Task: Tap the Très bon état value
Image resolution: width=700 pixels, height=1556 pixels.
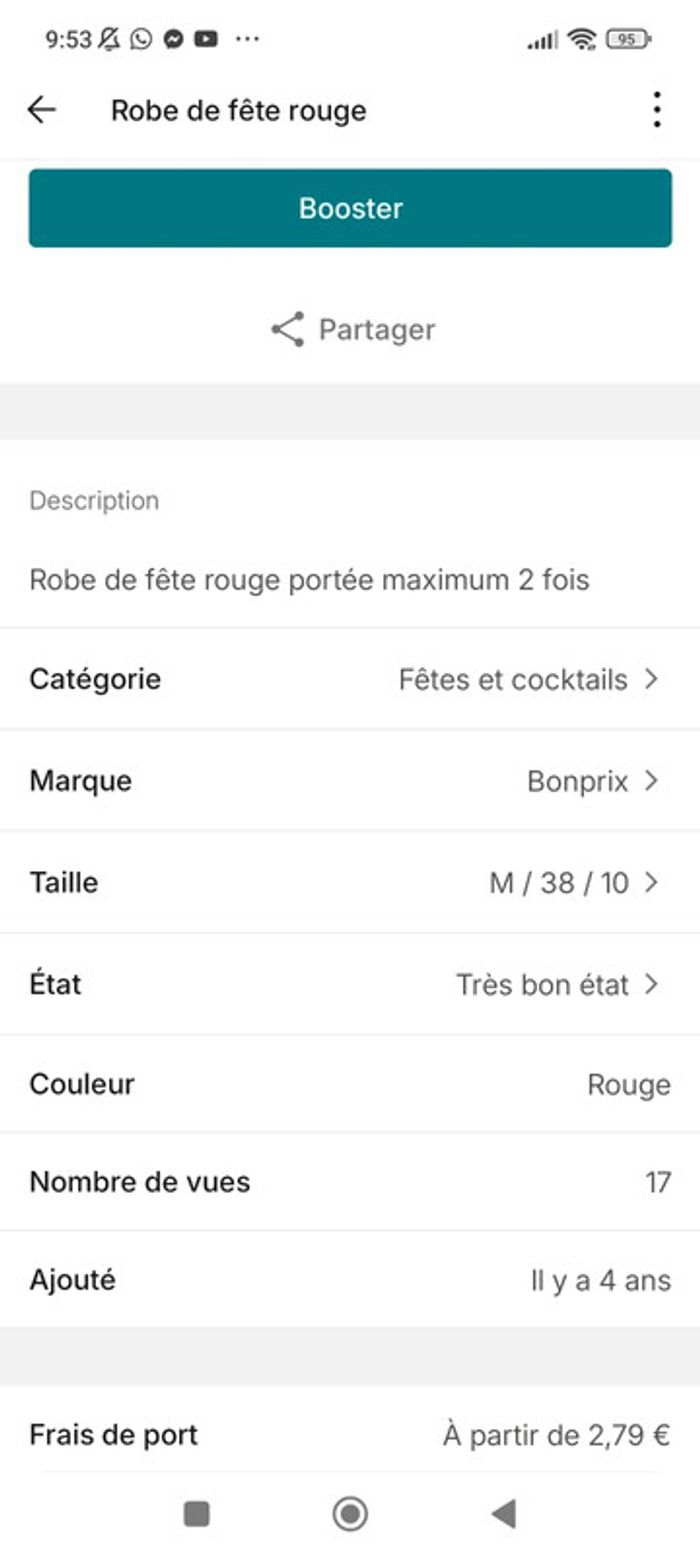Action: pos(542,985)
